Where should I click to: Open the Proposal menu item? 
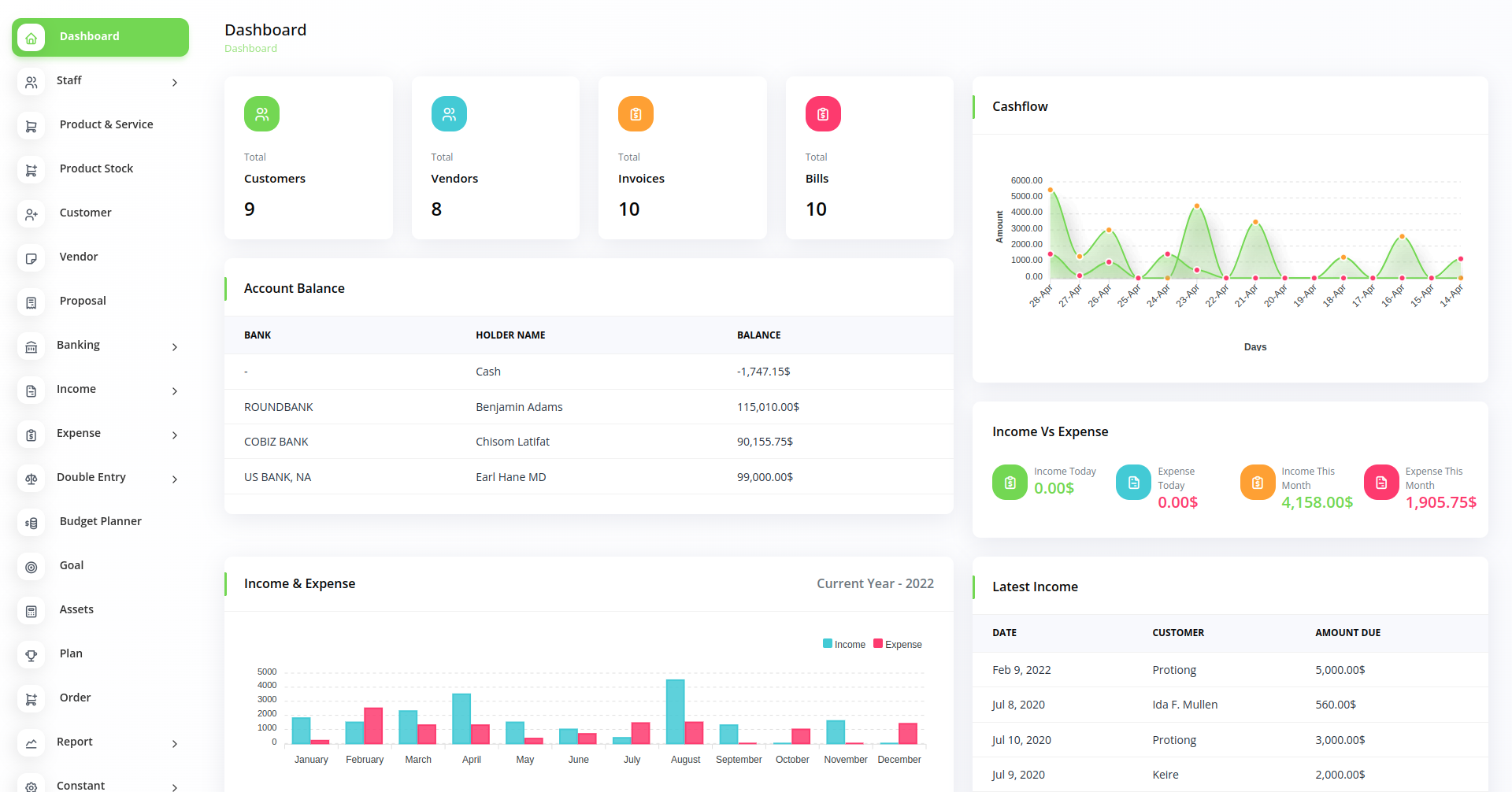click(x=83, y=301)
